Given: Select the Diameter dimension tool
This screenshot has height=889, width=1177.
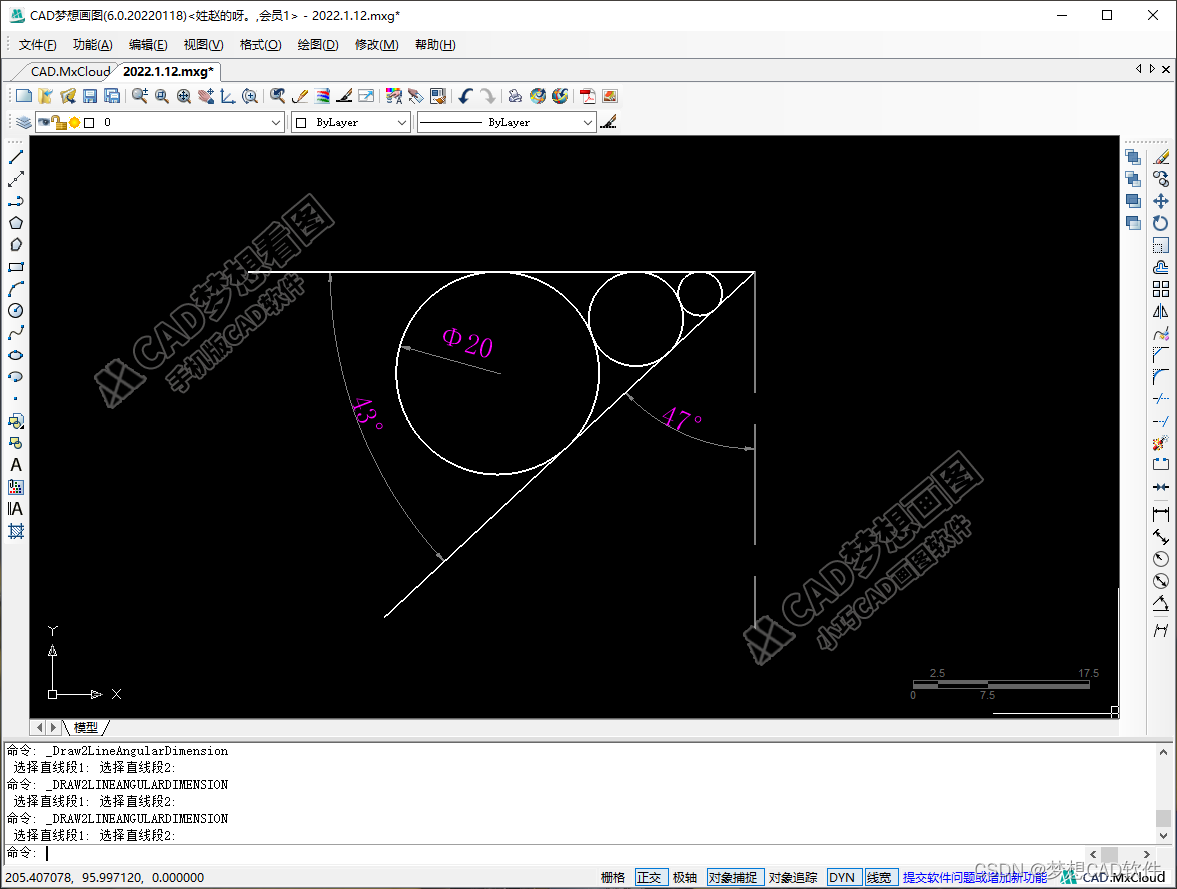Looking at the screenshot, I should coord(1160,580).
